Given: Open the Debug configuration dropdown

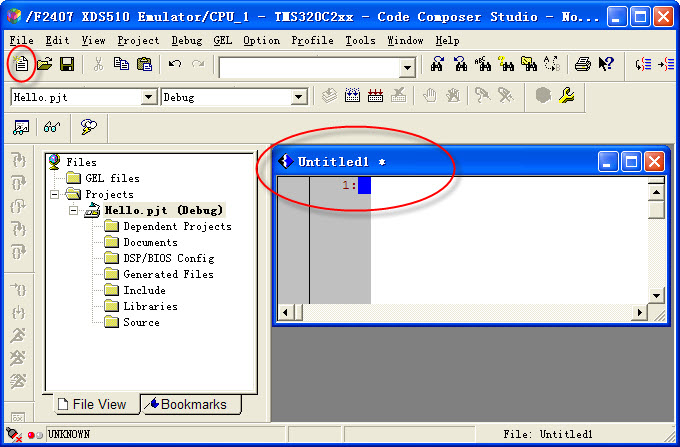Looking at the screenshot, I should coord(298,97).
